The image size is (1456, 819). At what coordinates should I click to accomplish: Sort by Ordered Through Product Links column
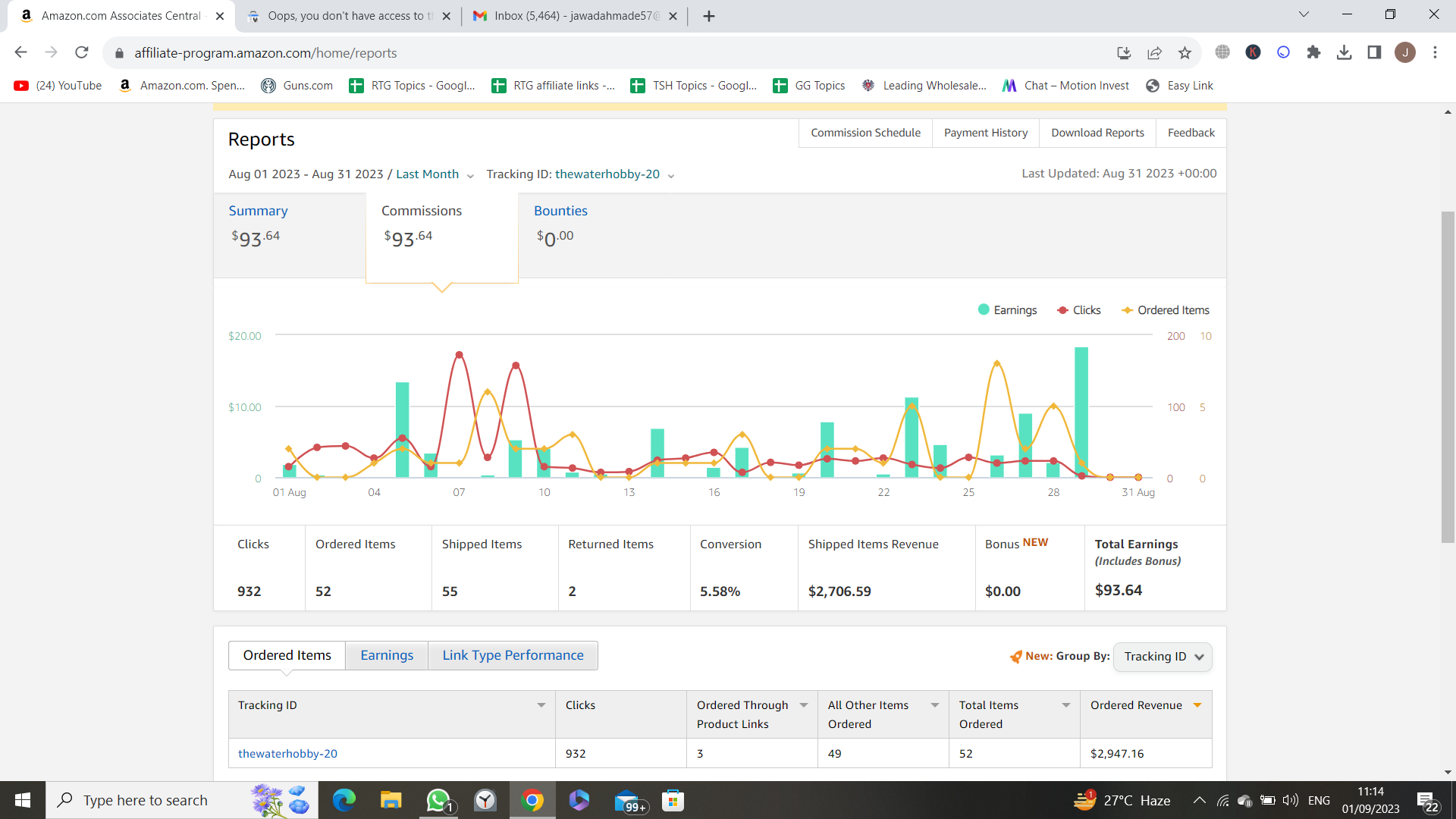click(804, 705)
